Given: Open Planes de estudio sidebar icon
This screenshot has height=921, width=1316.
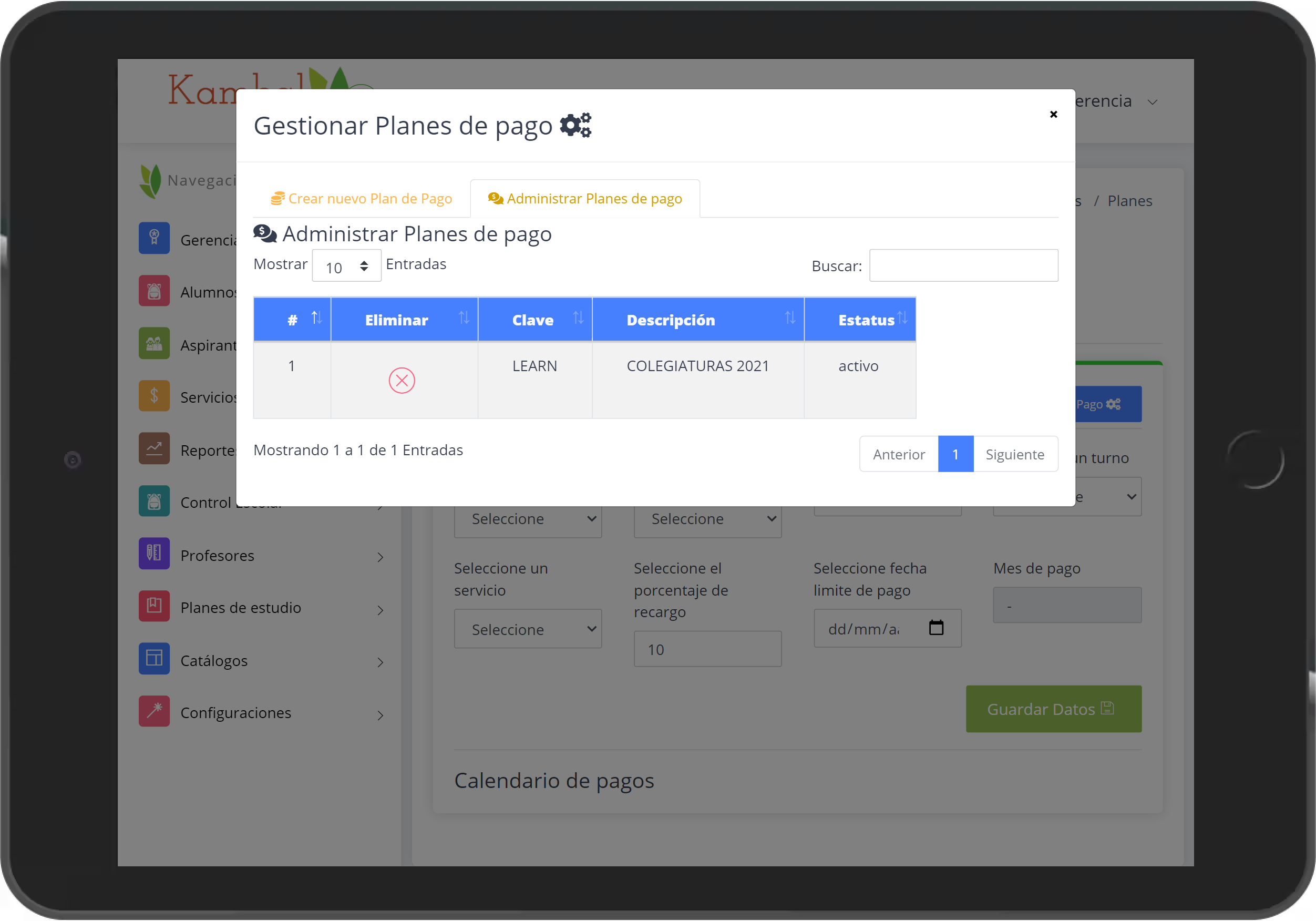Looking at the screenshot, I should pyautogui.click(x=154, y=606).
